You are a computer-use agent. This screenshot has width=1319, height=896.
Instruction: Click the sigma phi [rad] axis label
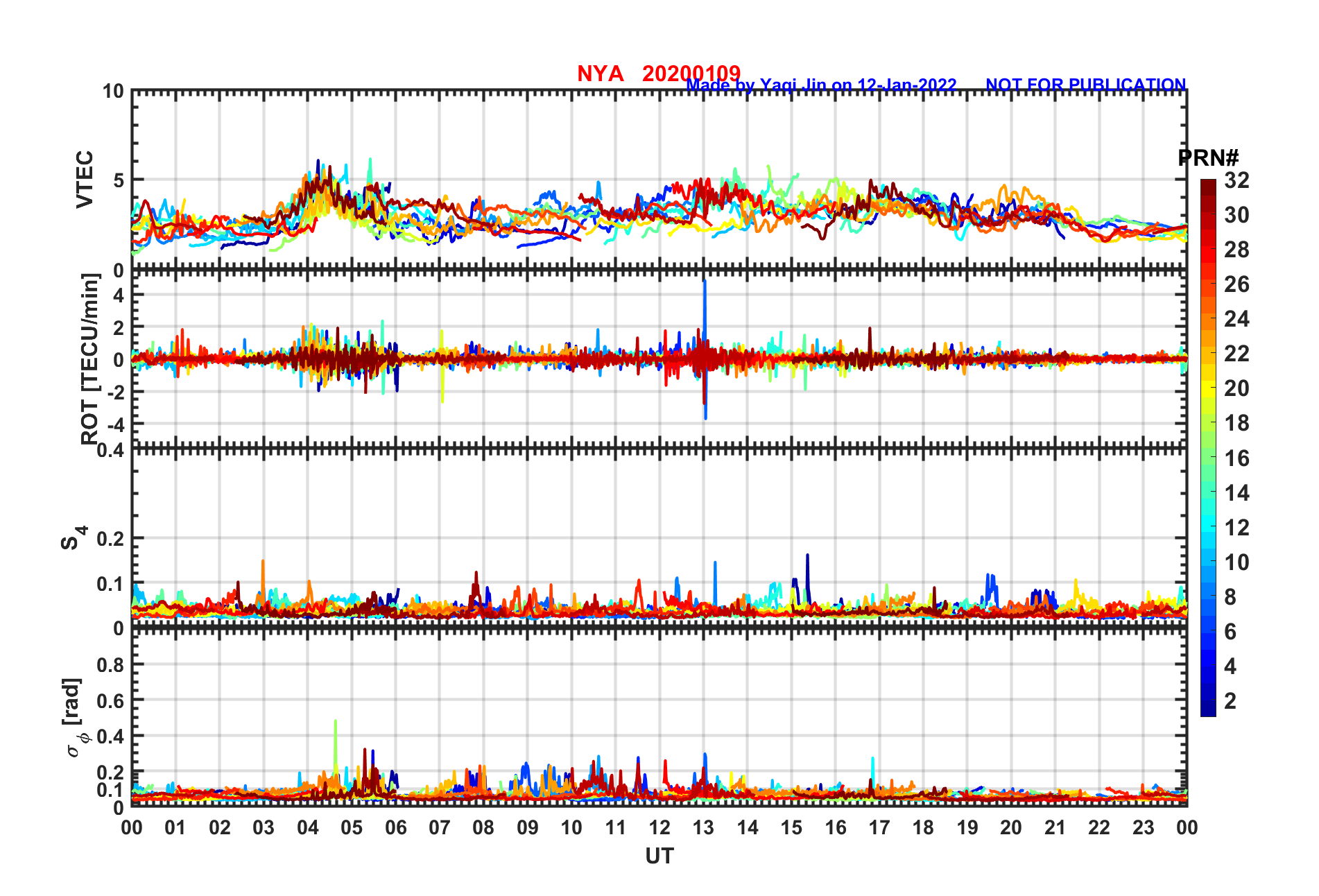pos(75,718)
